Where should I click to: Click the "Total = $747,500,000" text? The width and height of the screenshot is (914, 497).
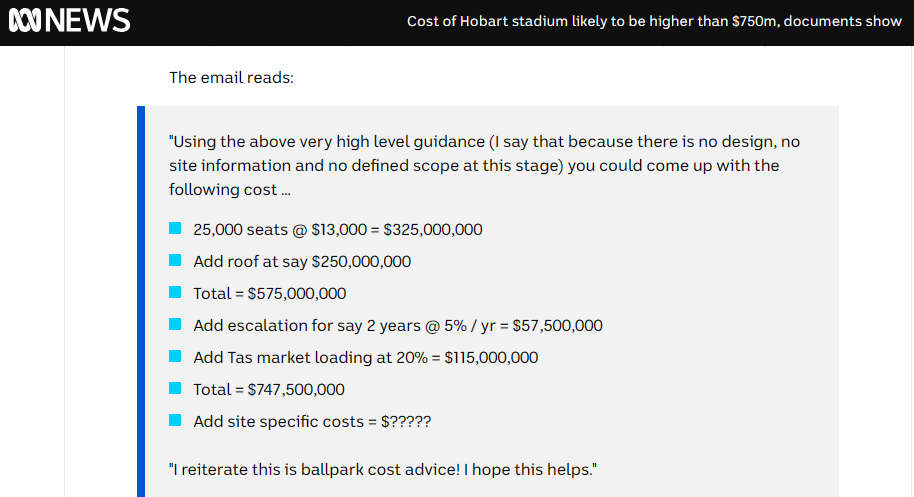[x=269, y=390]
